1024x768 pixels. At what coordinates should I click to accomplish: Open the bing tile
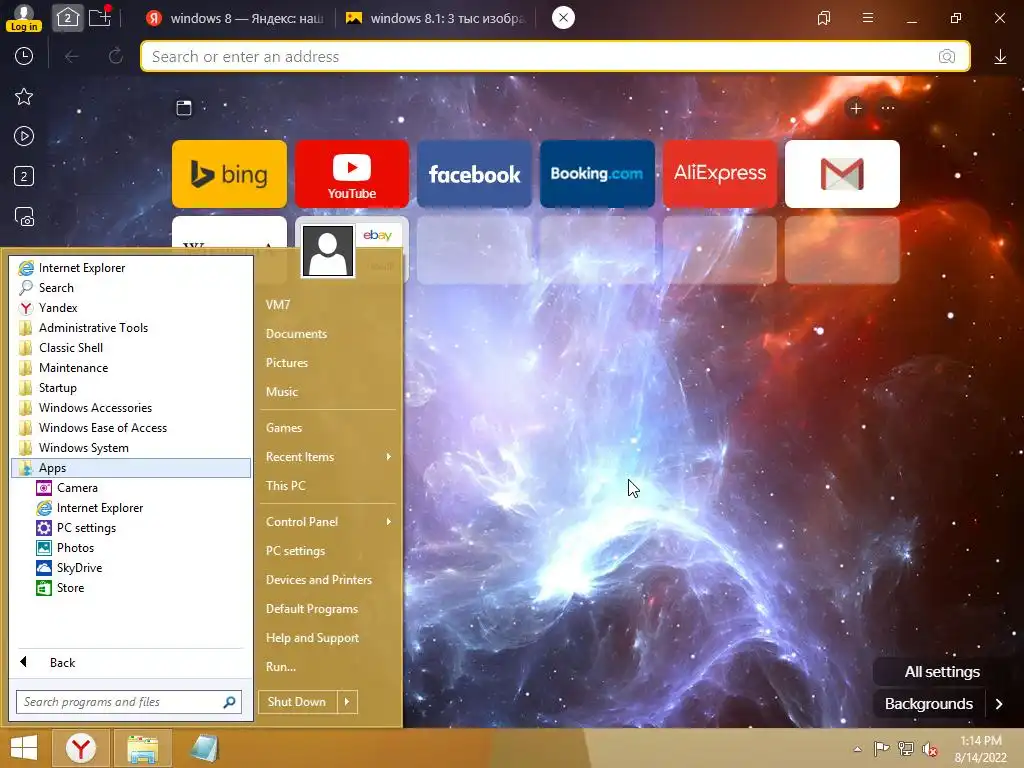point(229,174)
